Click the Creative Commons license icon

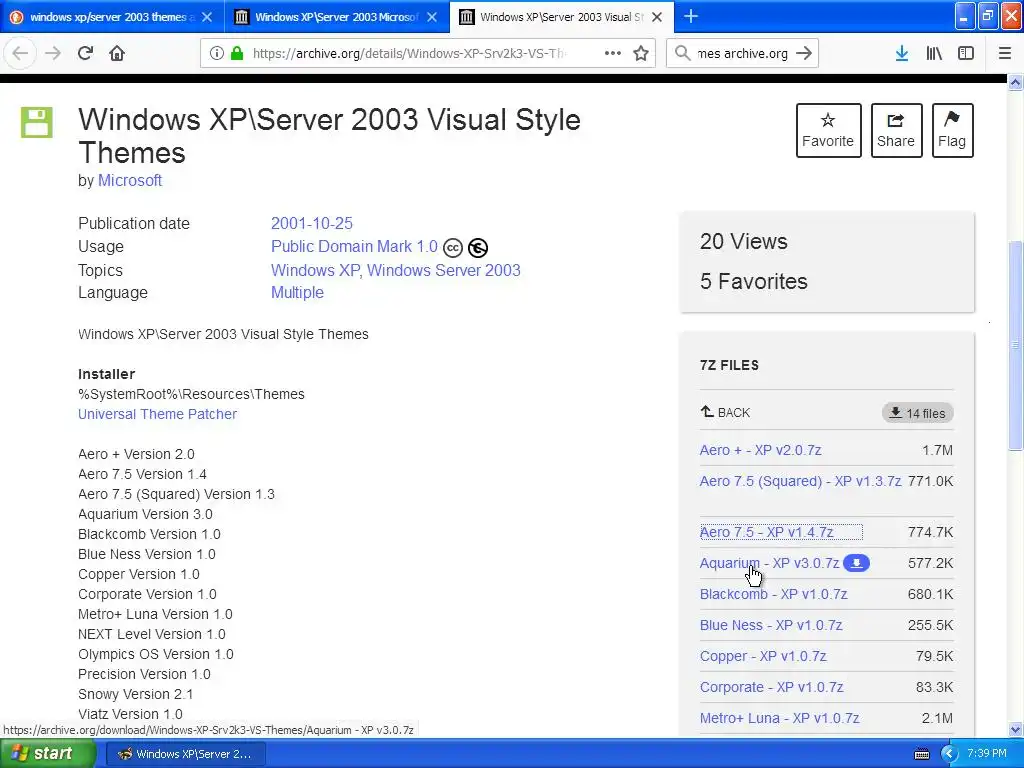click(x=453, y=248)
